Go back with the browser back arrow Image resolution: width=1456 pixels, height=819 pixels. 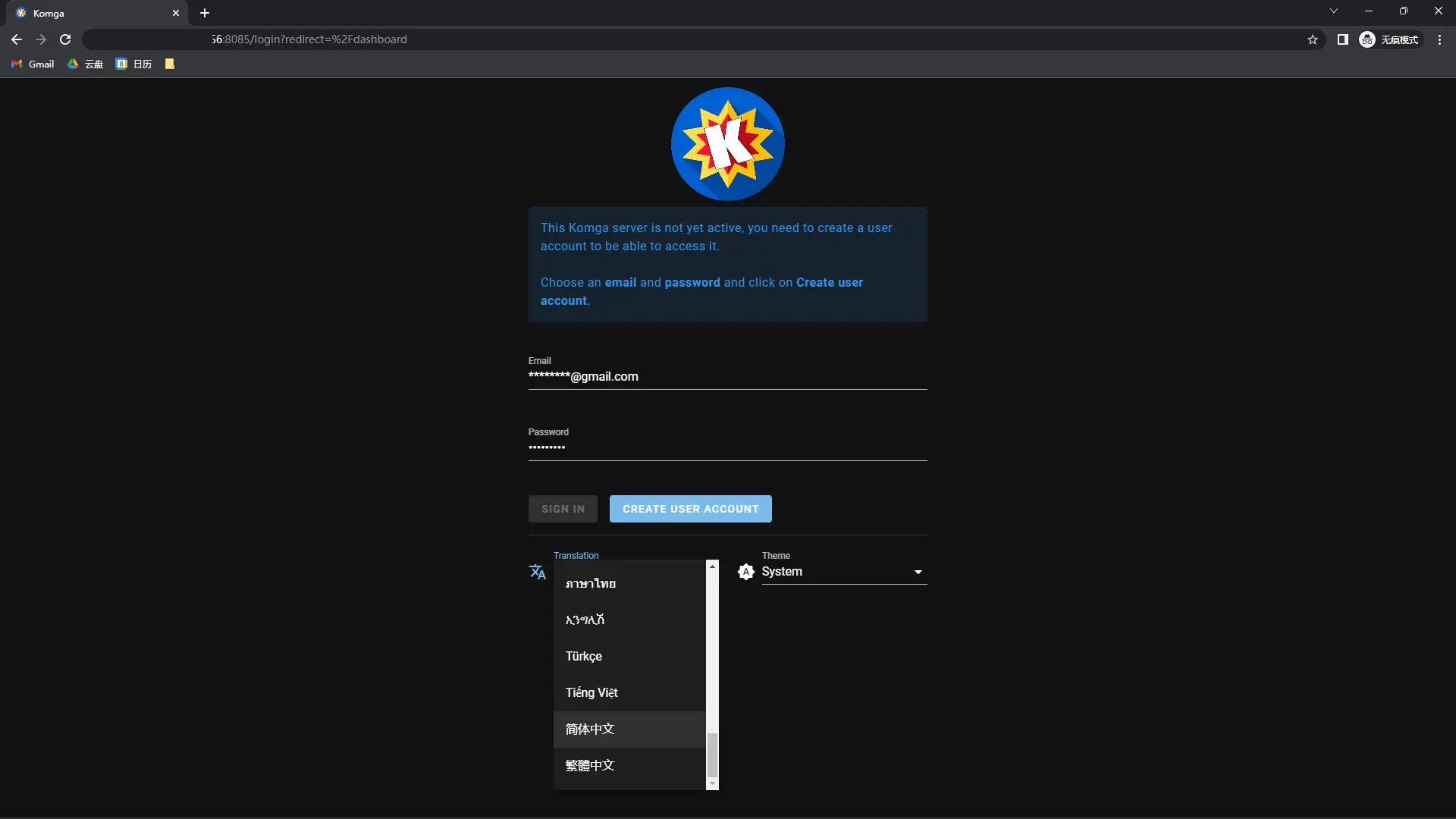click(x=17, y=39)
